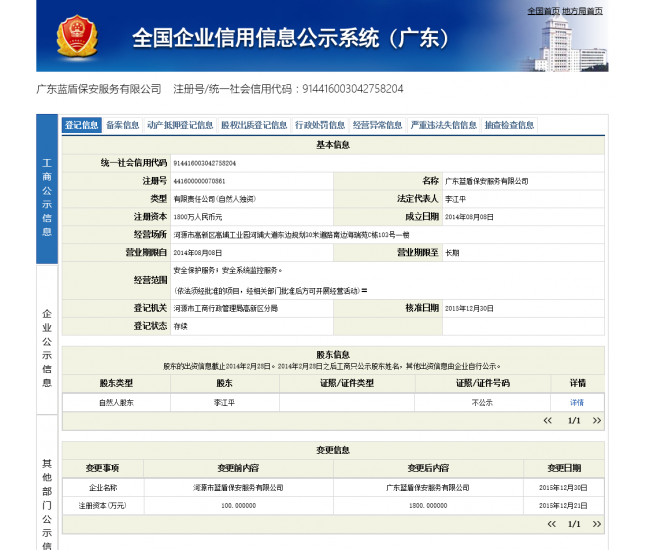Go to next page in 变更信息 table
Viewport: 650px width, 550px height.
click(x=597, y=524)
